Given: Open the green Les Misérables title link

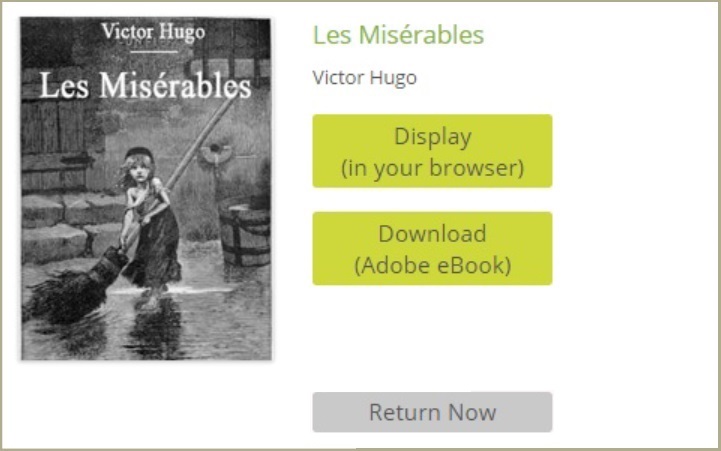Looking at the screenshot, I should pos(398,34).
